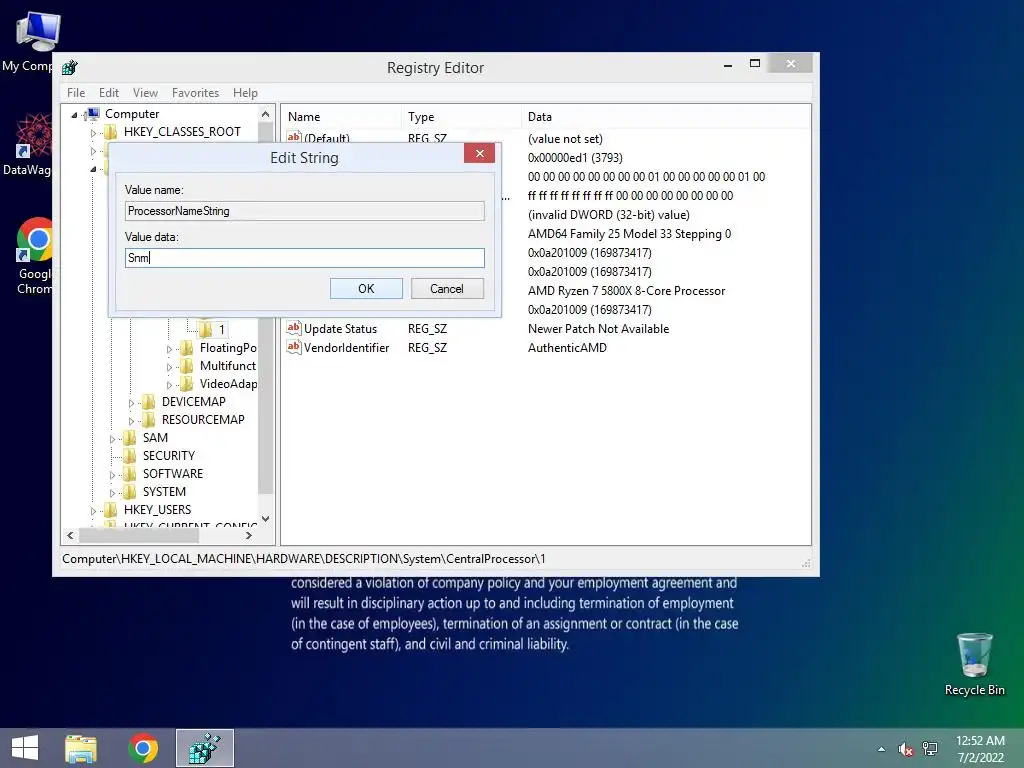Click the Value name field
The height and width of the screenshot is (768, 1024).
pos(304,211)
